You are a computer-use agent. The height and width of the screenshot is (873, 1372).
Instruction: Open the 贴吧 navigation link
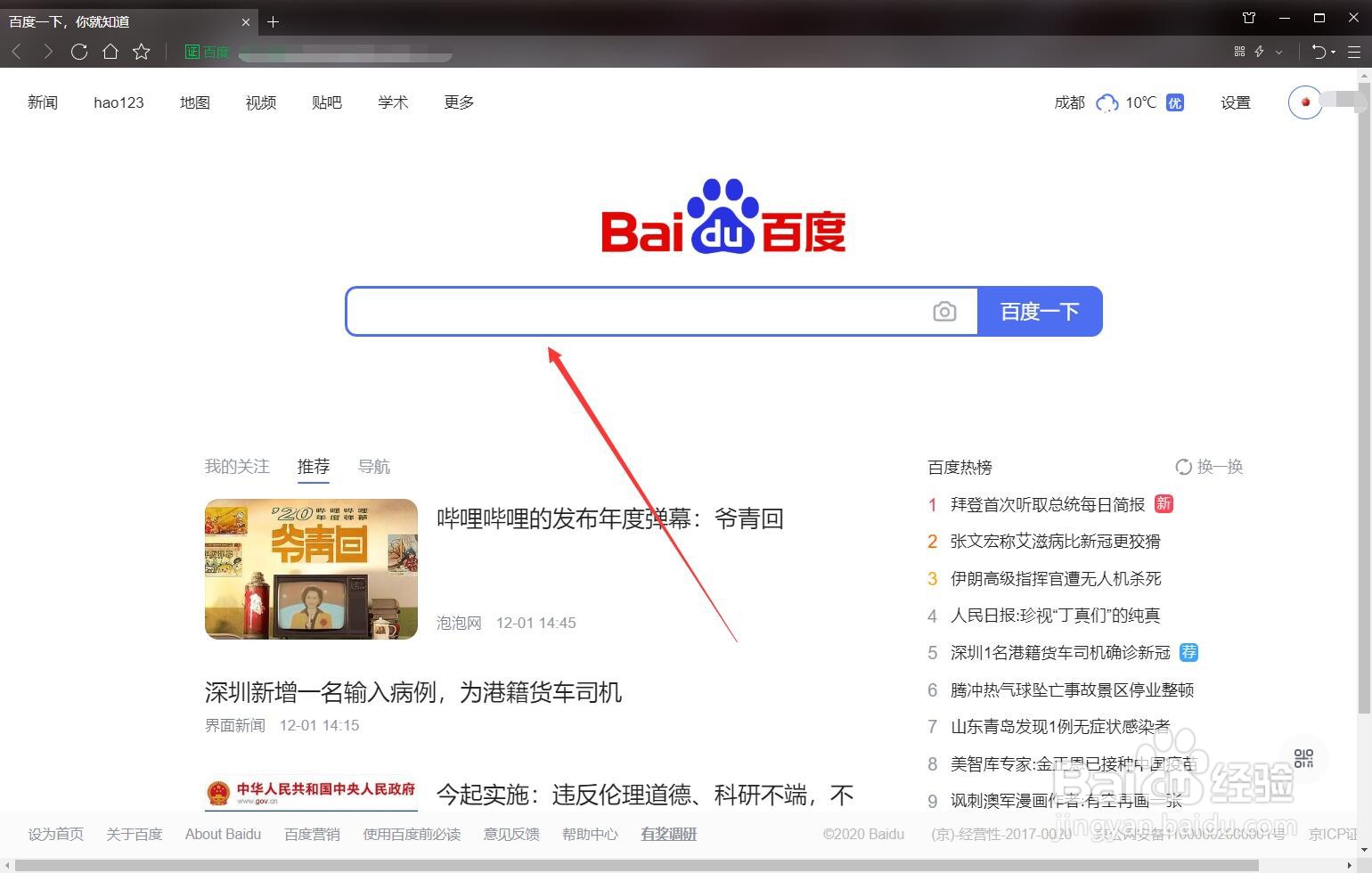327,102
